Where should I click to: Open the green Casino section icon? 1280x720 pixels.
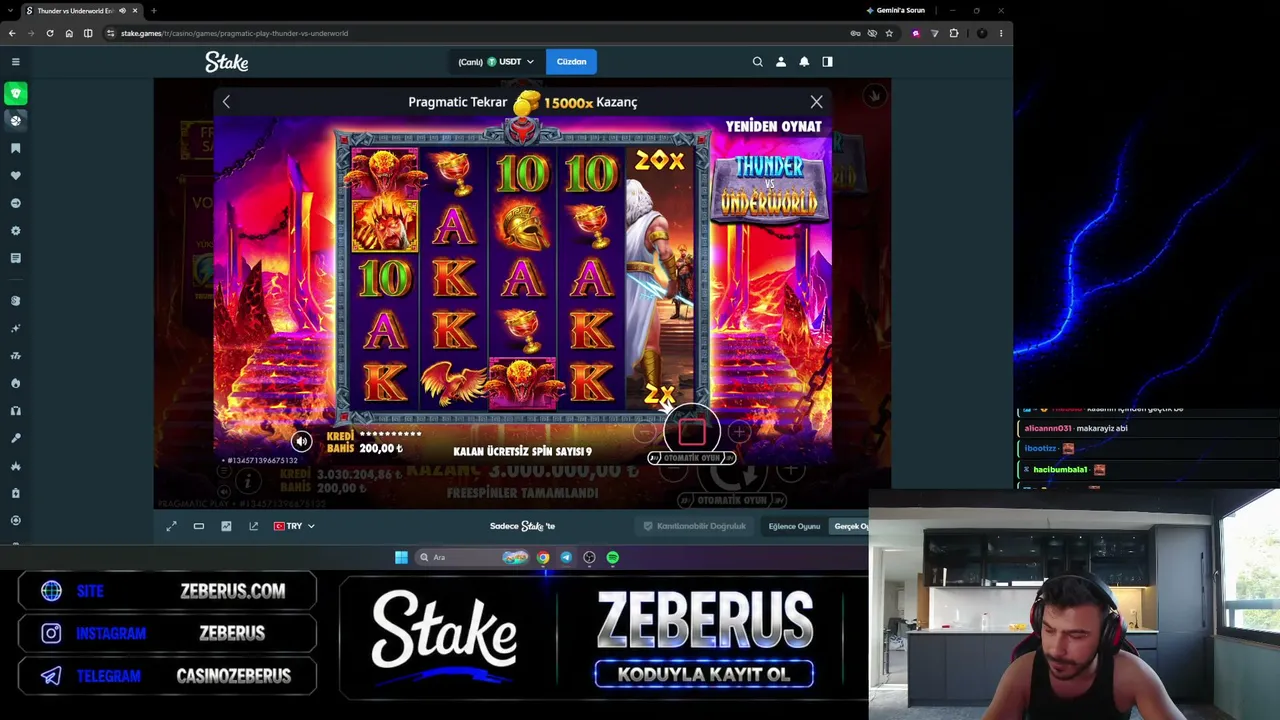[15, 94]
